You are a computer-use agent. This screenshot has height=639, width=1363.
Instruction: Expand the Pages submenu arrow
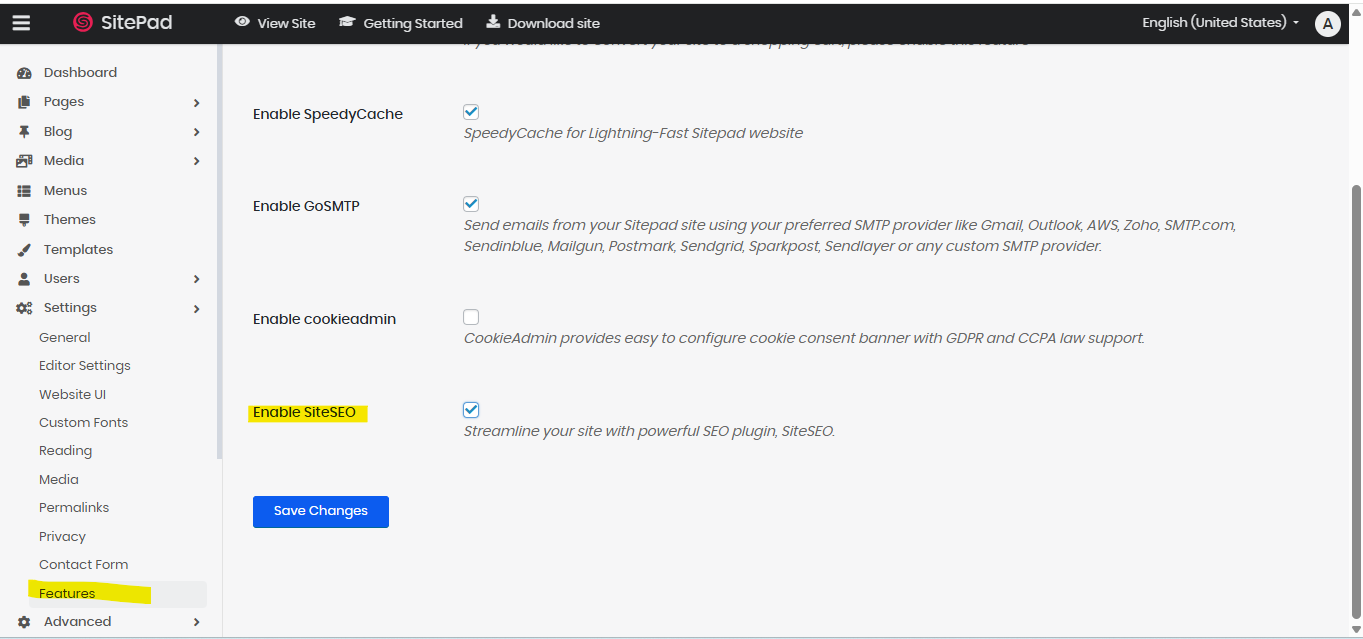click(x=196, y=103)
